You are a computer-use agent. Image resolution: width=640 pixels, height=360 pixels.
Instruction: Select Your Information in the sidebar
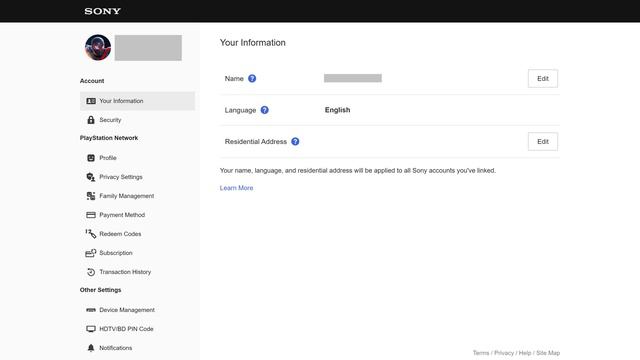(138, 101)
